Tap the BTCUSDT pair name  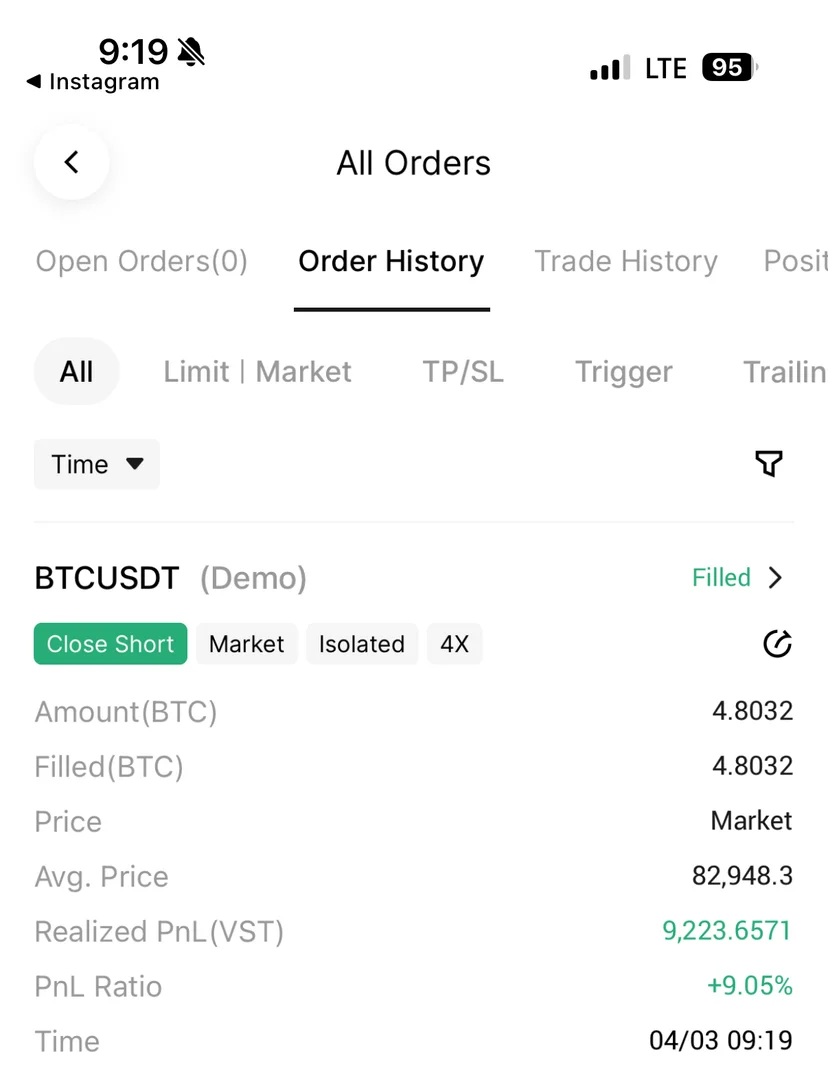[x=107, y=578]
